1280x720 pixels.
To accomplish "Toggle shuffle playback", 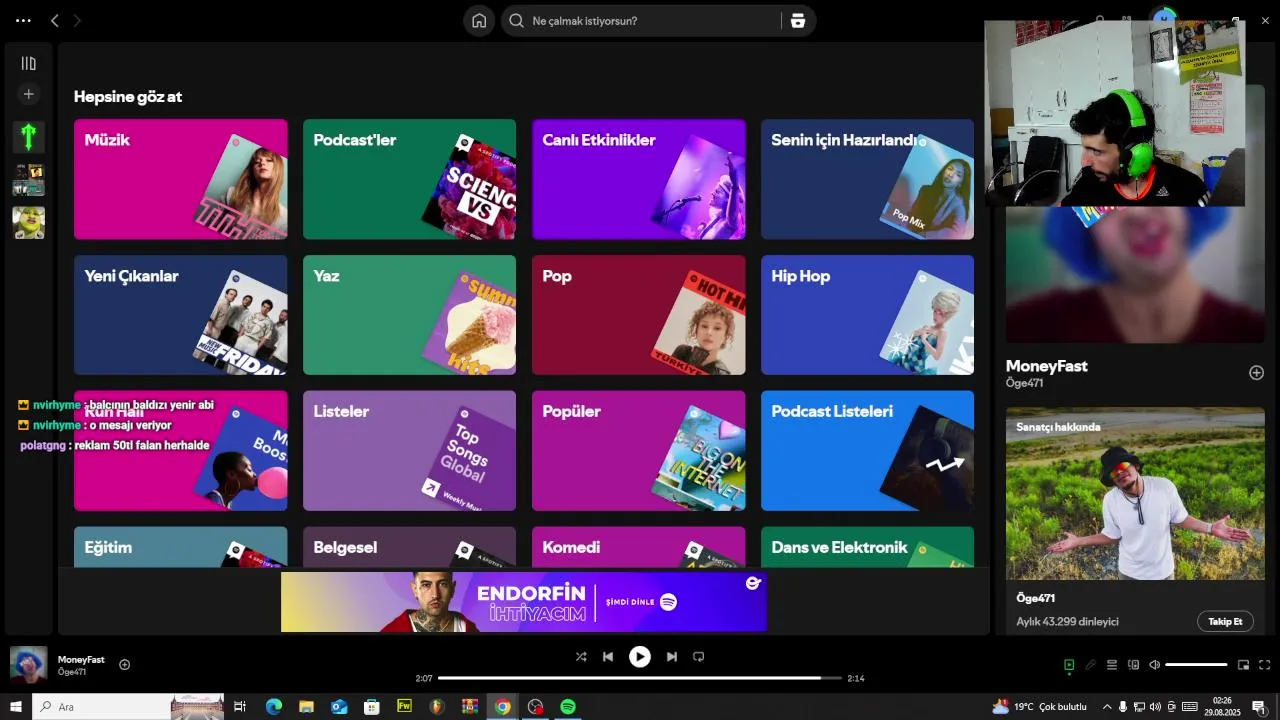I will point(581,657).
